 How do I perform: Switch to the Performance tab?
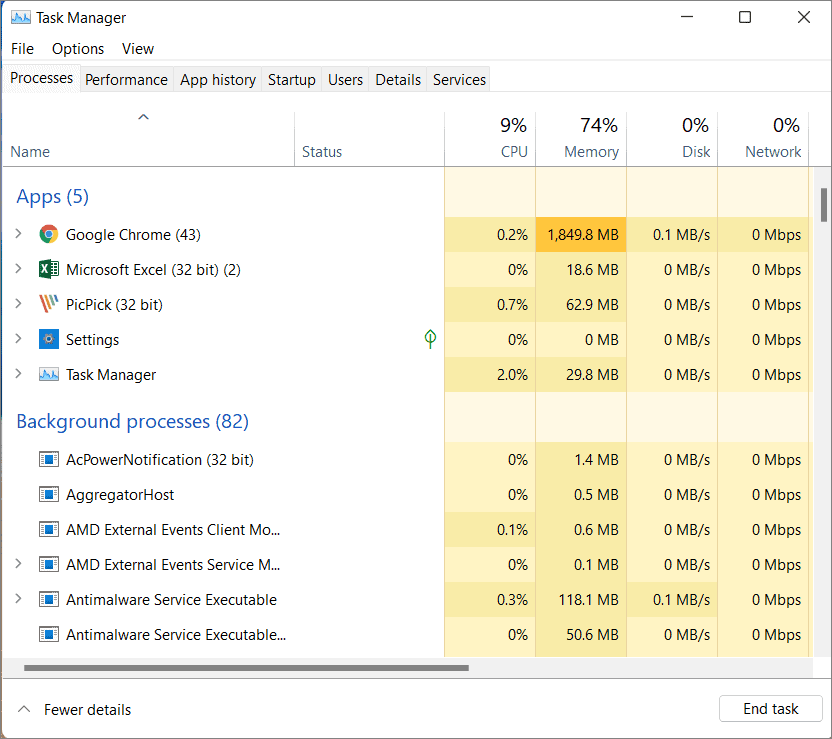(126, 80)
